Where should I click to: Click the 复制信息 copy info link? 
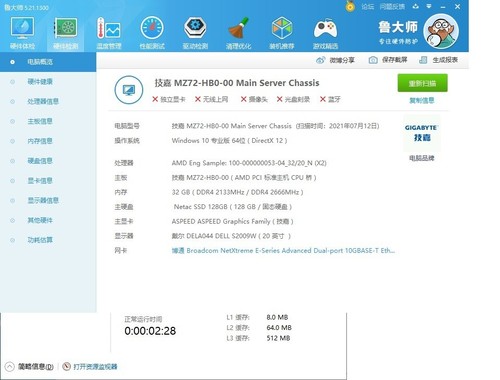click(422, 101)
